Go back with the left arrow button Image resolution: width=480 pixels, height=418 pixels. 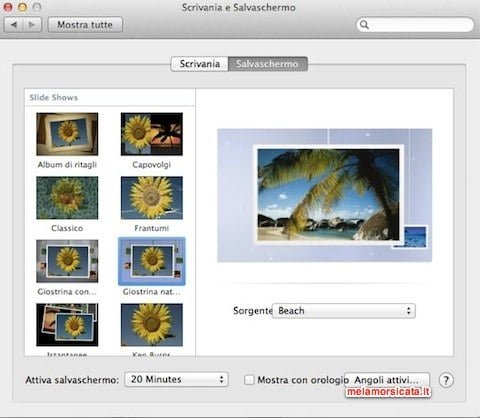pyautogui.click(x=13, y=25)
